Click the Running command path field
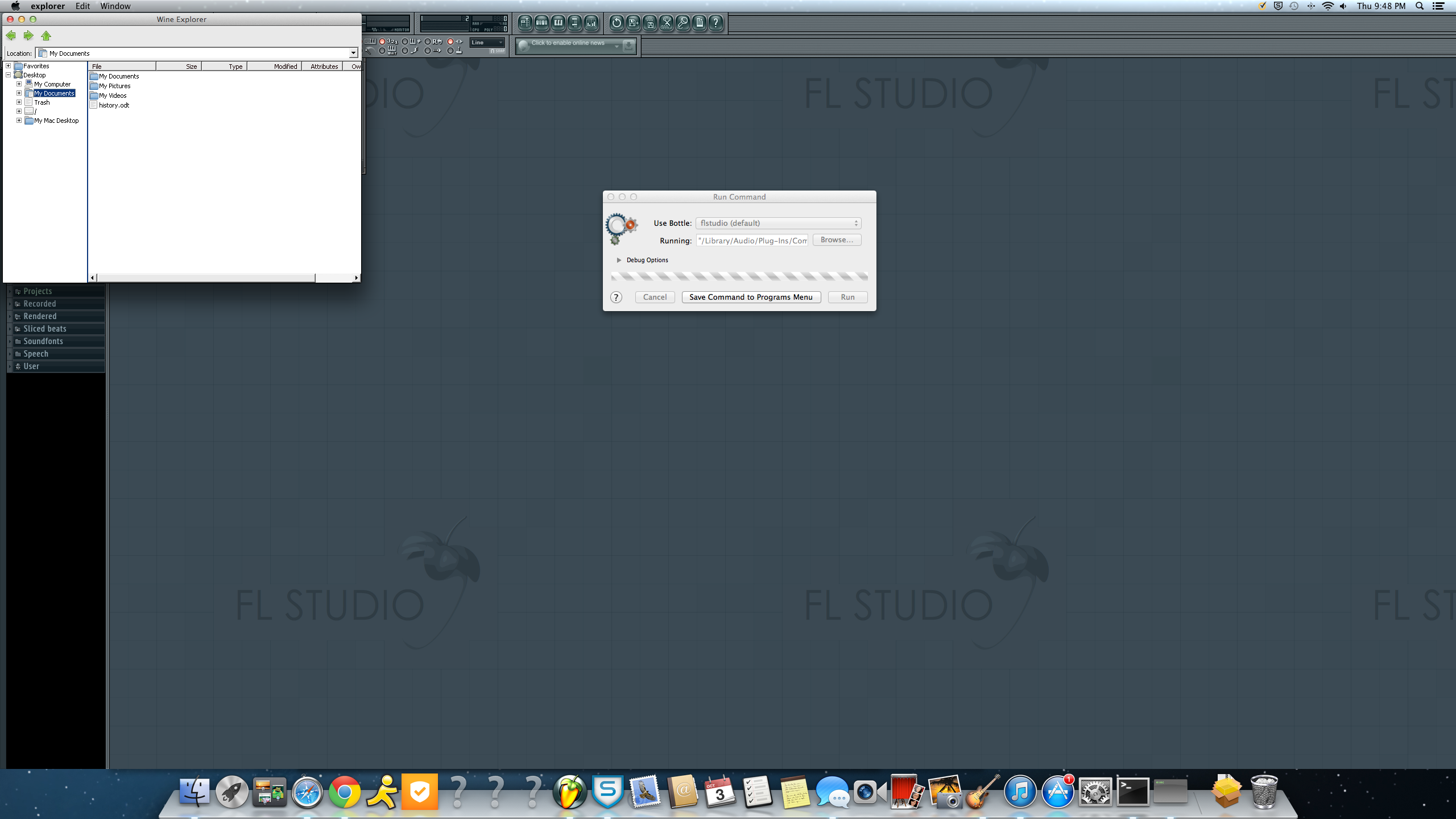The width and height of the screenshot is (1456, 819). (x=752, y=241)
